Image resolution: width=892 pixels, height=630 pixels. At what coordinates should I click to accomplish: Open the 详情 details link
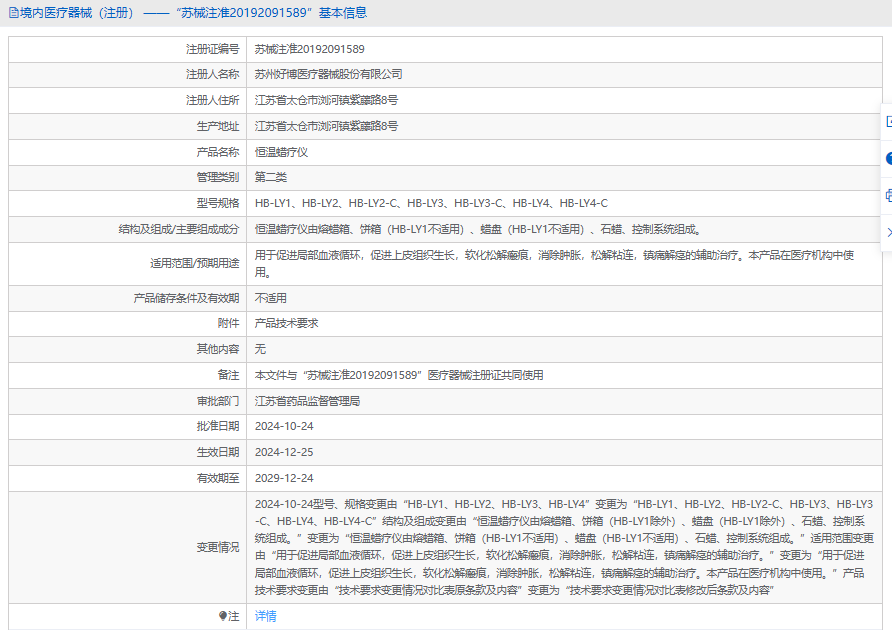point(266,616)
